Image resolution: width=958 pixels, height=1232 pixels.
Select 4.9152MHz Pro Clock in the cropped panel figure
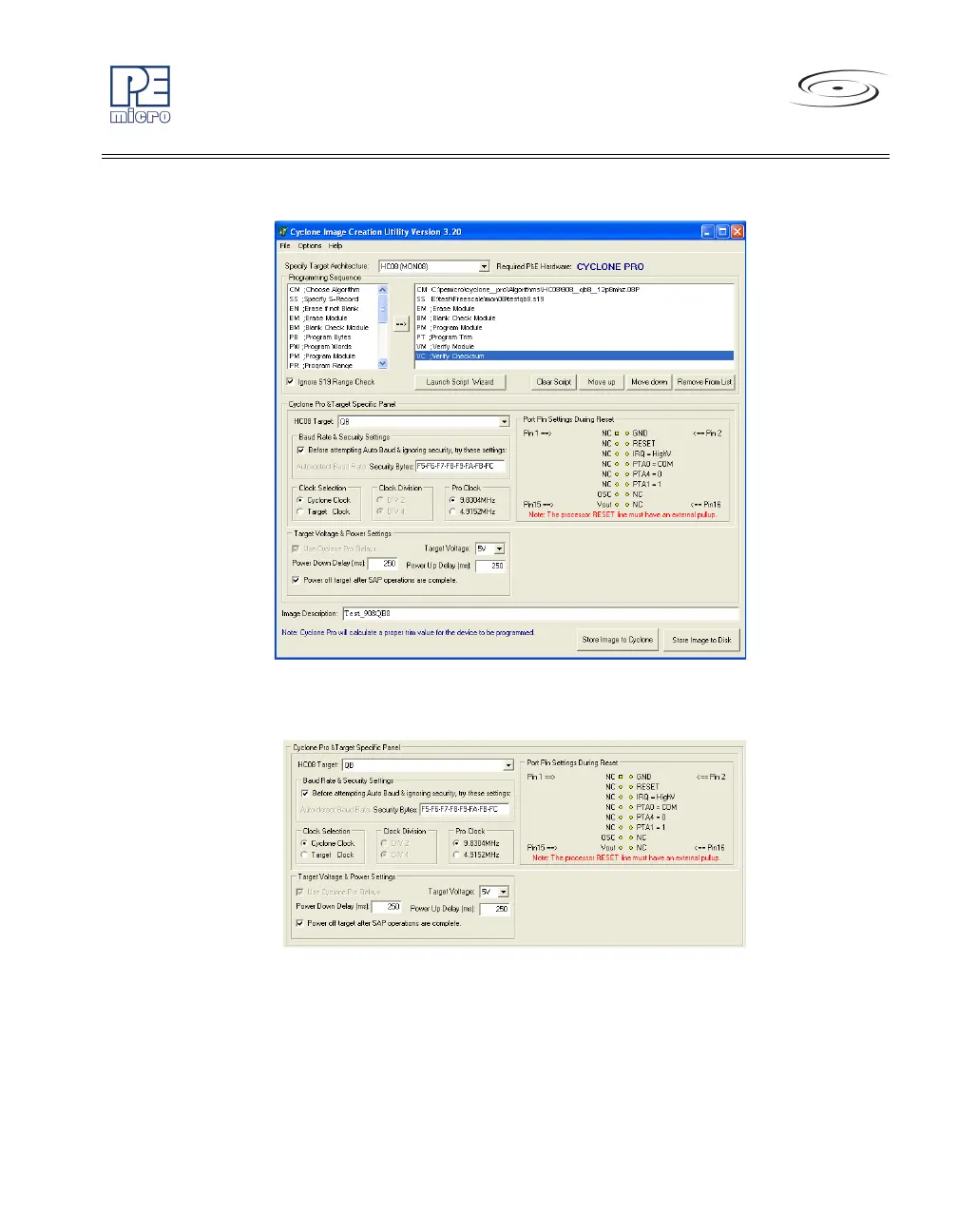tap(456, 855)
